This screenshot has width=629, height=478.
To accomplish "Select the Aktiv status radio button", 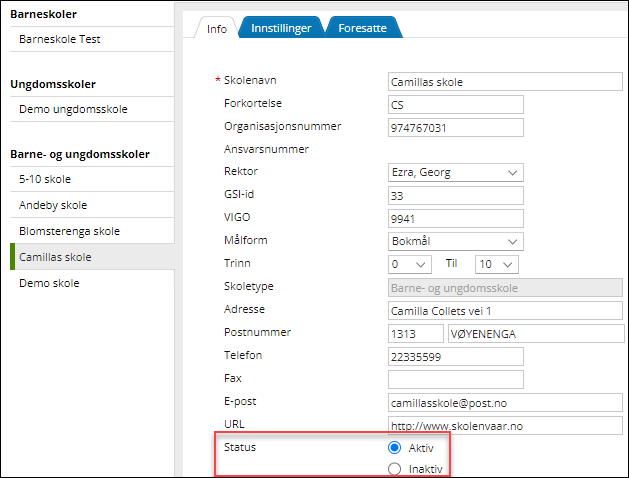I will 394,448.
